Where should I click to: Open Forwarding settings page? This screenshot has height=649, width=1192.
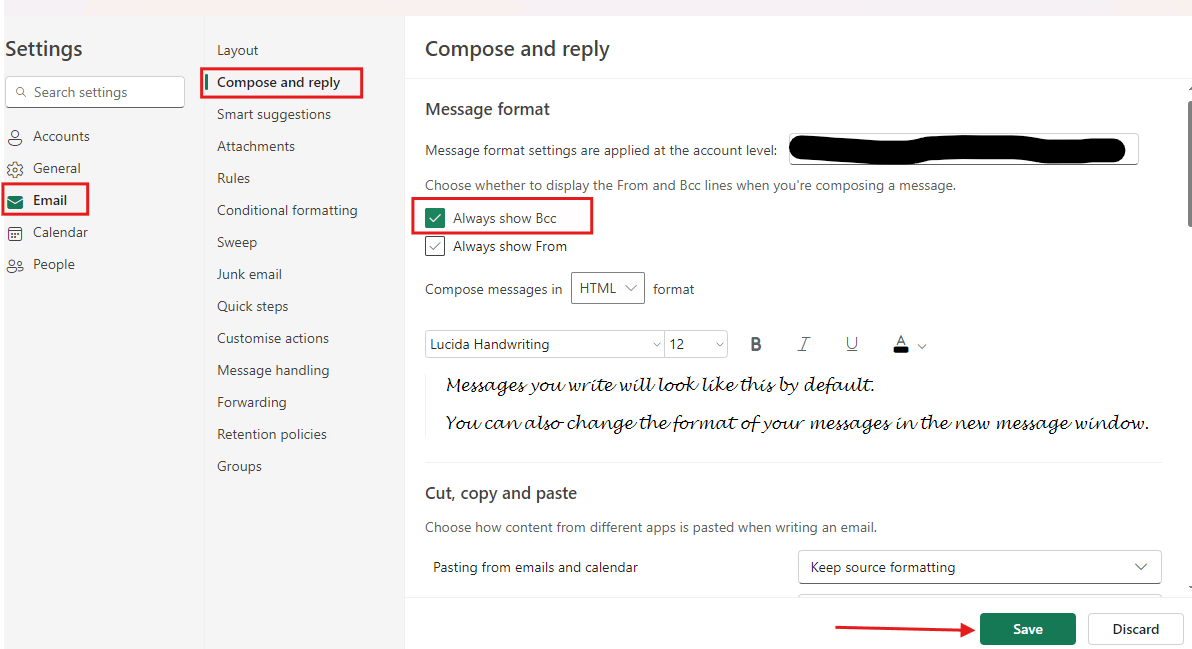point(252,401)
